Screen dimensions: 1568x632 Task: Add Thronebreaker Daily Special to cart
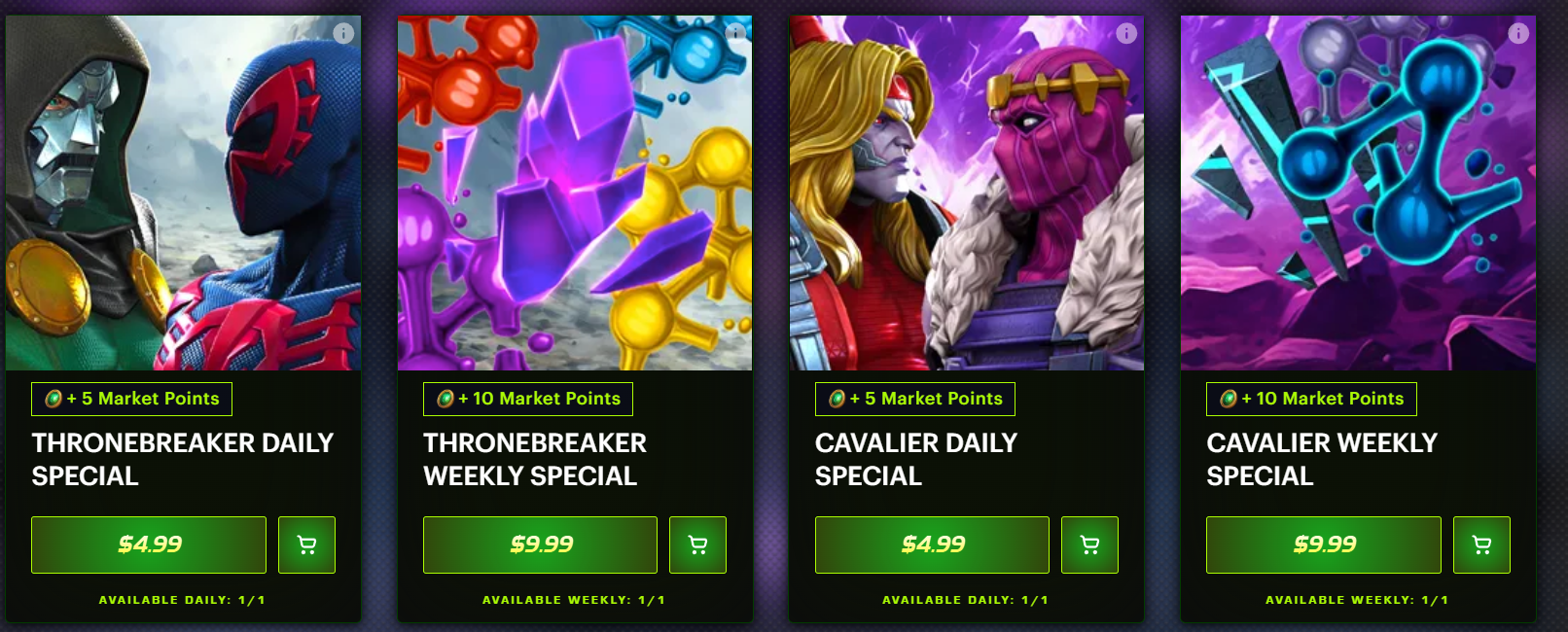pyautogui.click(x=306, y=544)
